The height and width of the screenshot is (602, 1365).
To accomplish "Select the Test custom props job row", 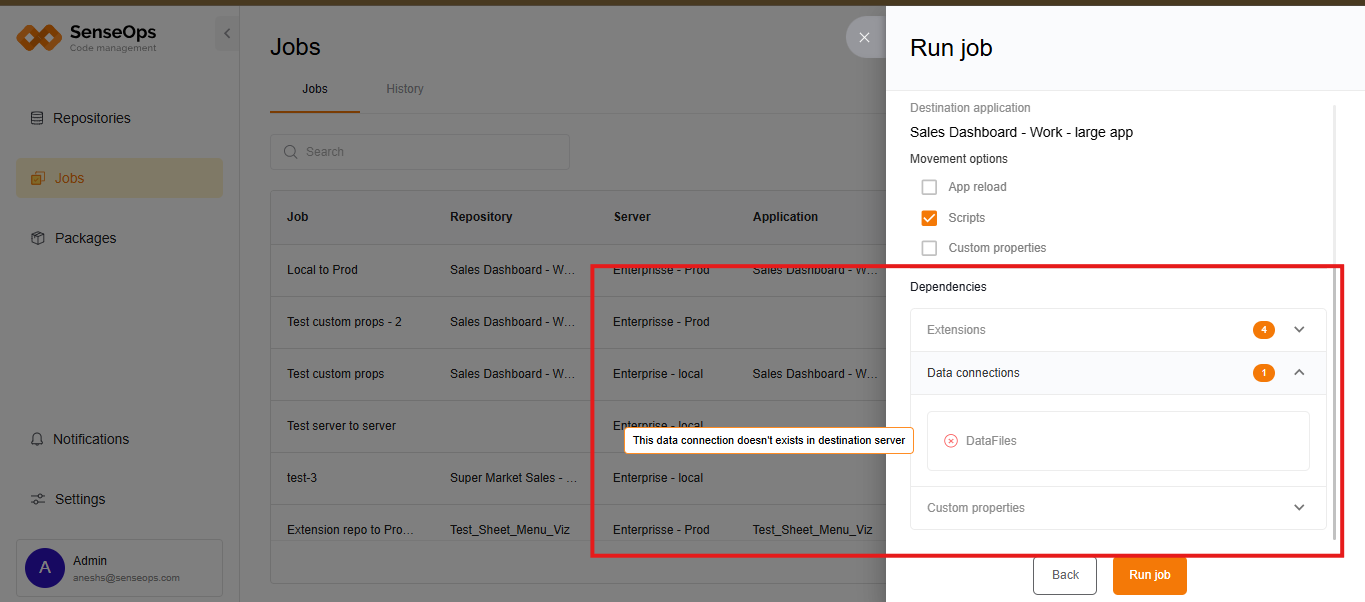I will (x=578, y=374).
